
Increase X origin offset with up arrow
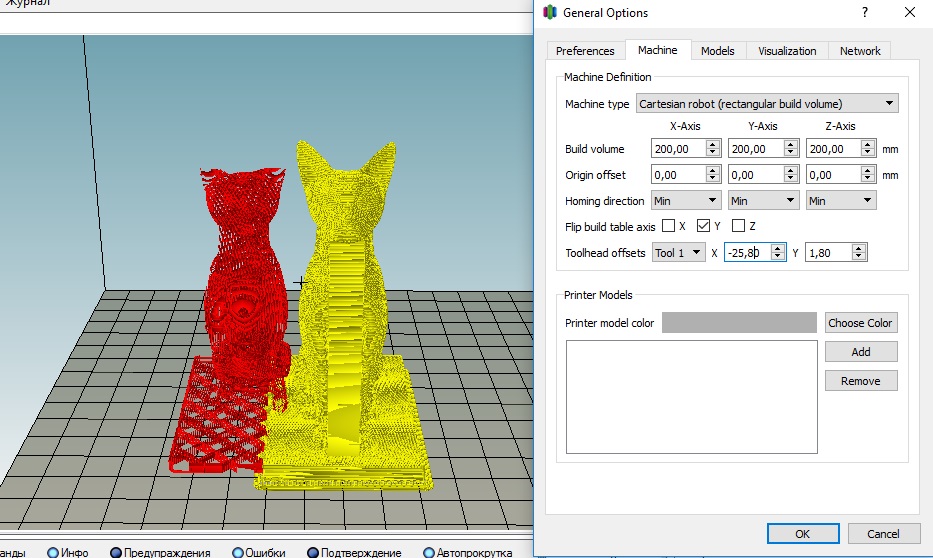coord(713,171)
